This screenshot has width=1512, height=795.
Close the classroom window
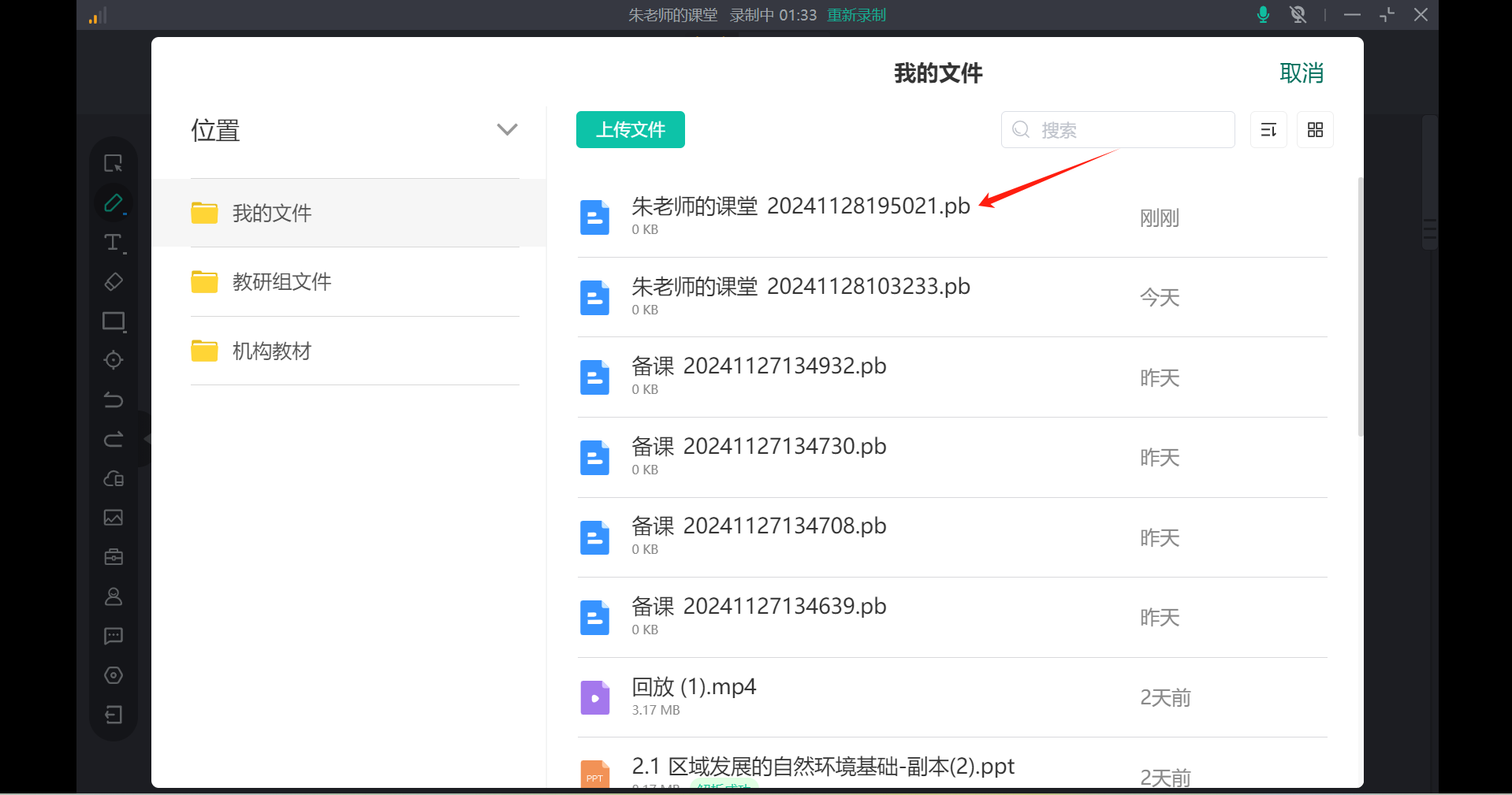(x=1421, y=14)
